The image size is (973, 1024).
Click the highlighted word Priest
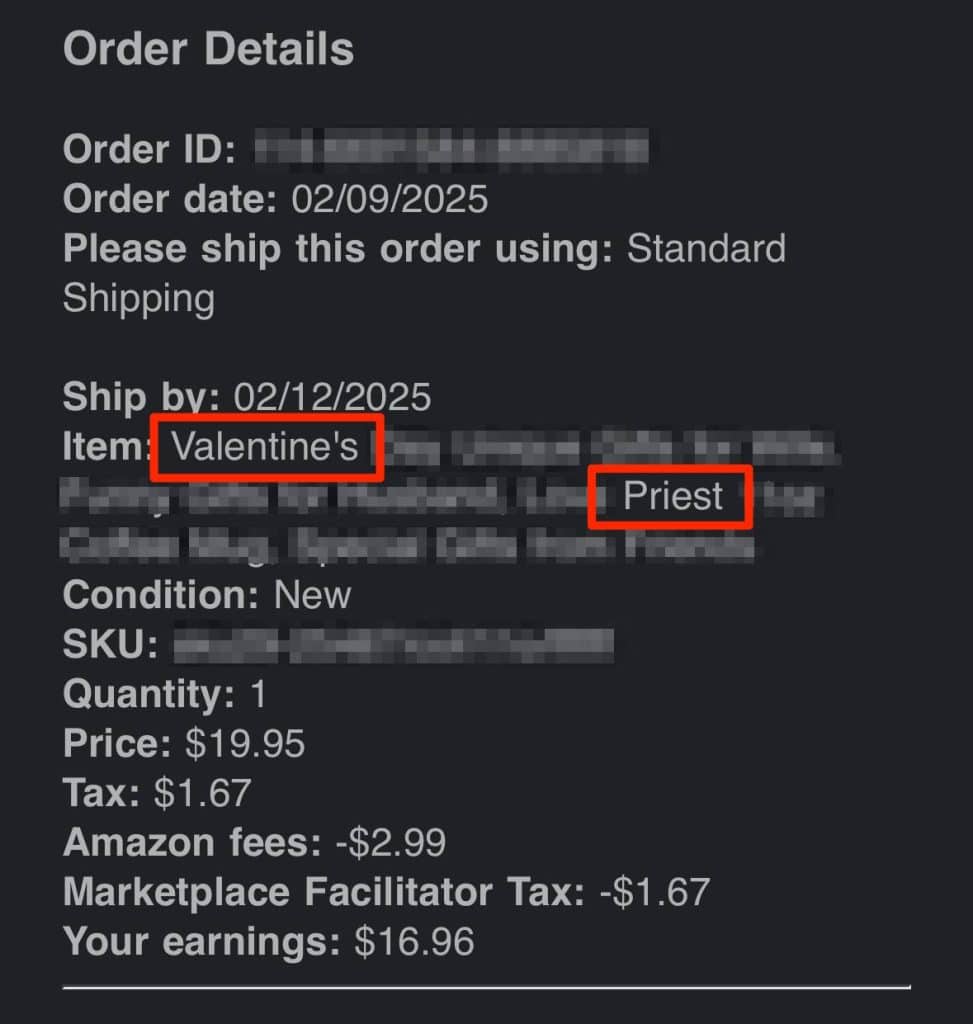coord(673,496)
